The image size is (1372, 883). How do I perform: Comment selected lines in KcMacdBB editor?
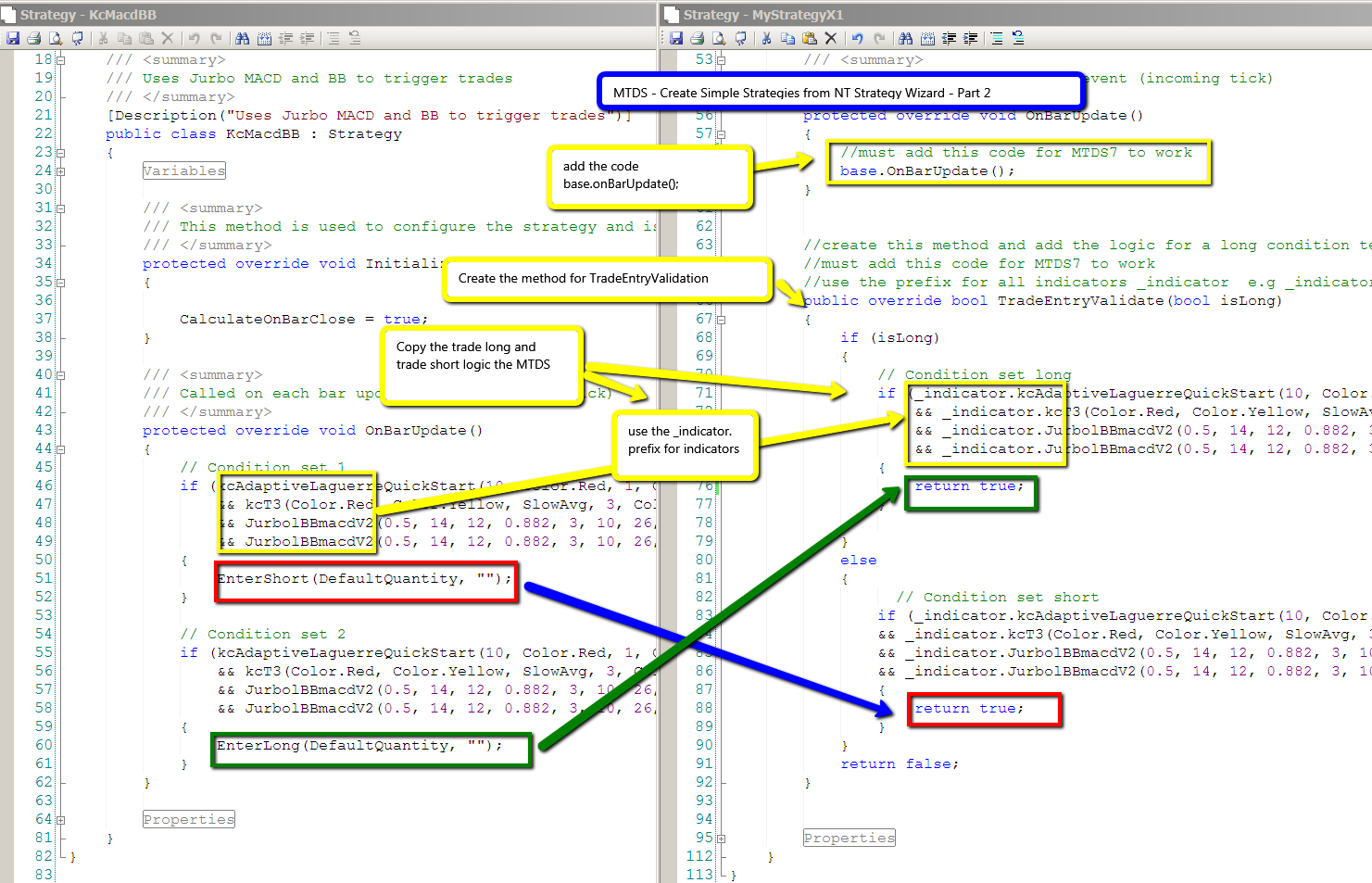click(x=333, y=38)
